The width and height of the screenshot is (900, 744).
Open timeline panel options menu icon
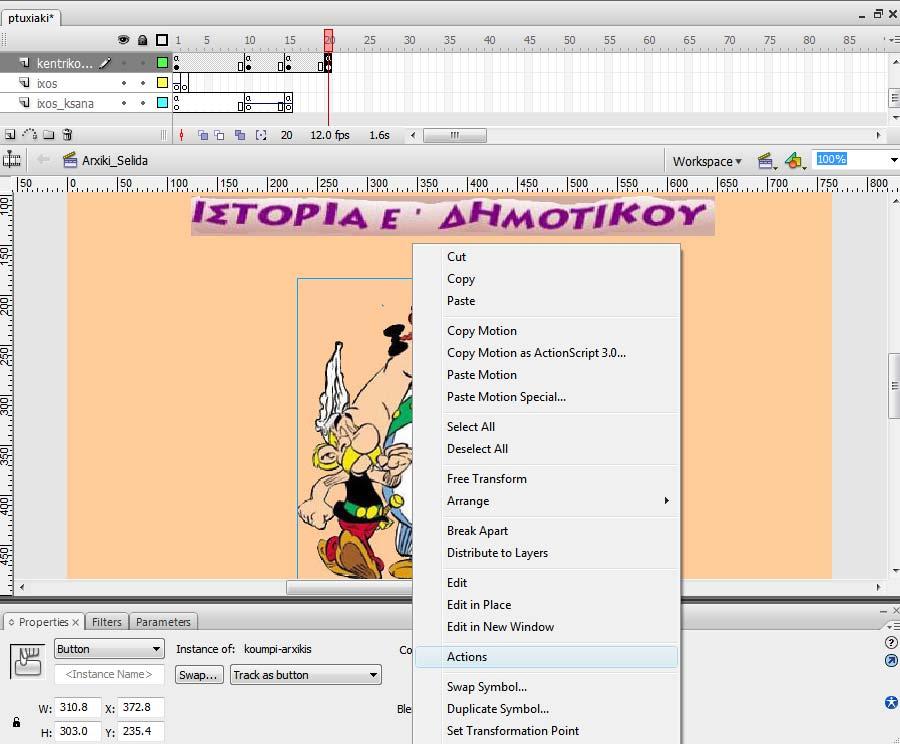(x=893, y=40)
